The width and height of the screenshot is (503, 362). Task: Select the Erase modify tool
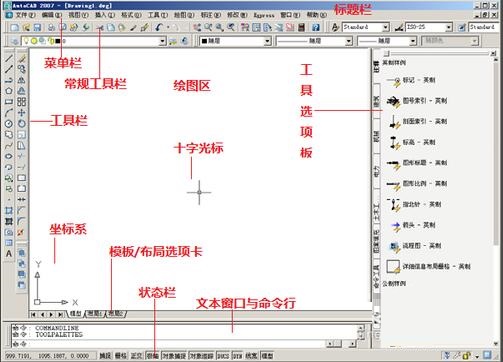(22, 59)
